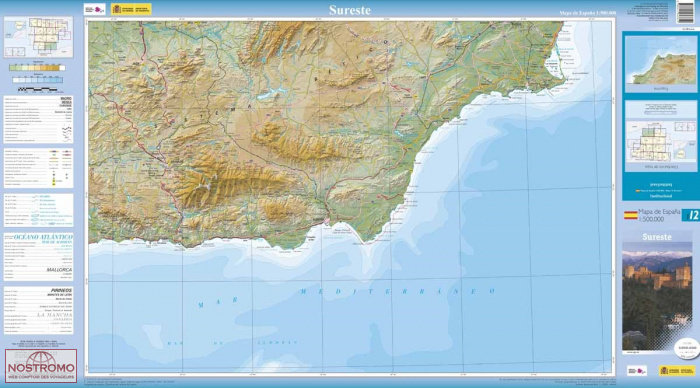Open the sheet index thumbnail at top left
Screen dimensions: 700x388
pos(38,37)
